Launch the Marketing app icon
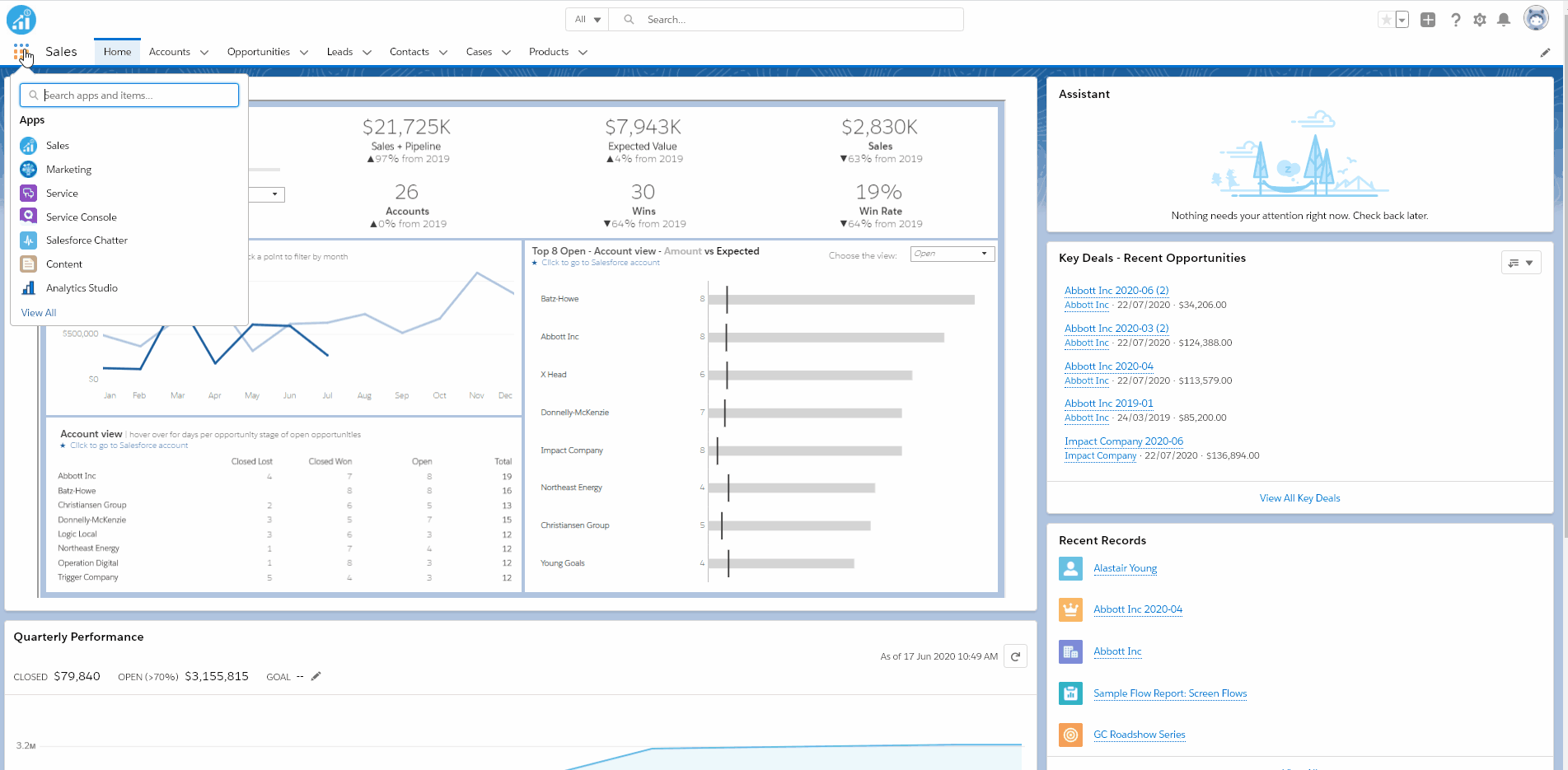Viewport: 1568px width, 770px height. pyautogui.click(x=29, y=170)
